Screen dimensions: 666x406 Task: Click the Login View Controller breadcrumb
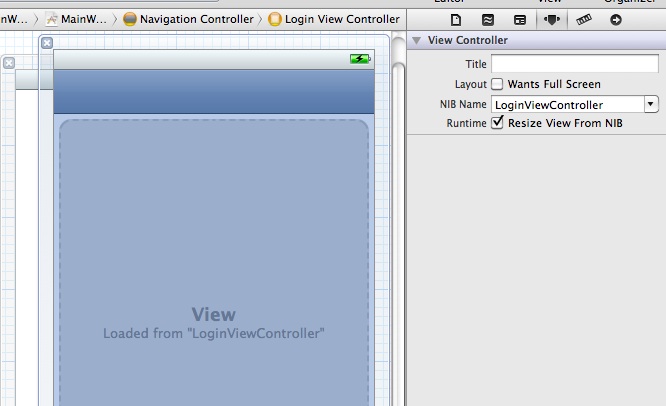[x=341, y=19]
